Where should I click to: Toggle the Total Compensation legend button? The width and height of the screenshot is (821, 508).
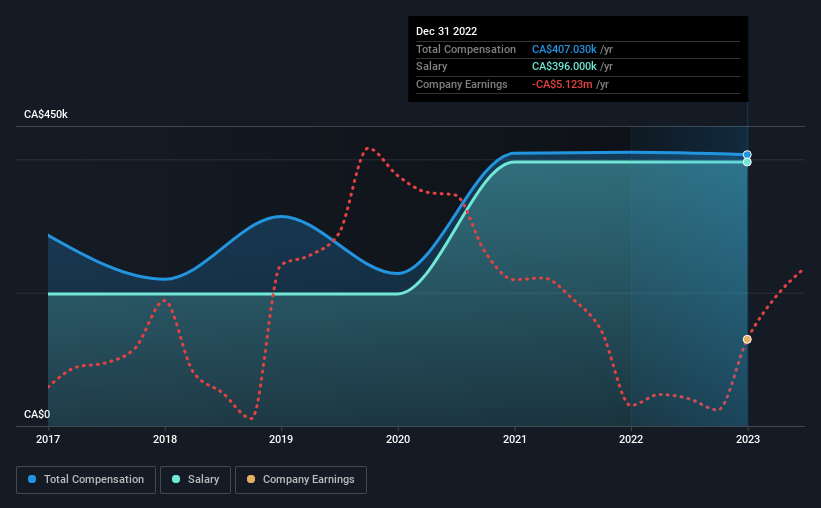[86, 480]
